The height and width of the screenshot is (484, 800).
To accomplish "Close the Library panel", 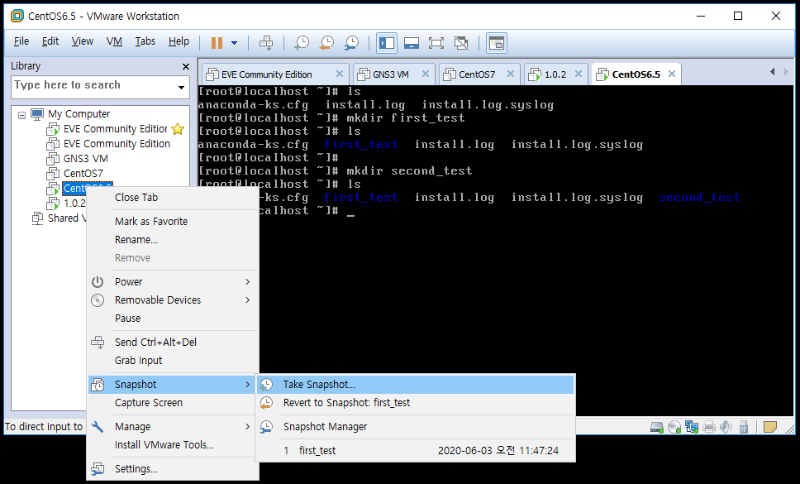I will pyautogui.click(x=186, y=66).
